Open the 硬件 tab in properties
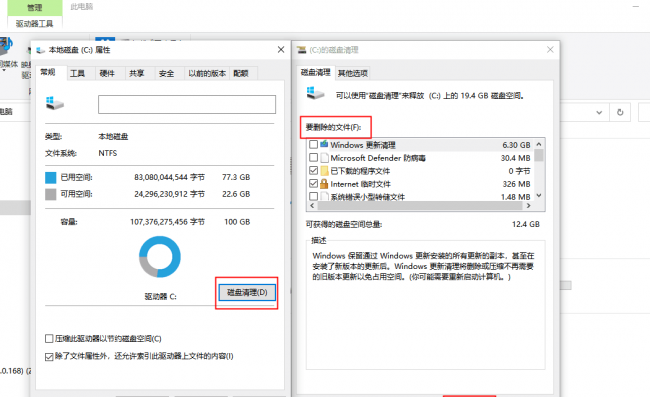650x397 pixels. tap(107, 73)
